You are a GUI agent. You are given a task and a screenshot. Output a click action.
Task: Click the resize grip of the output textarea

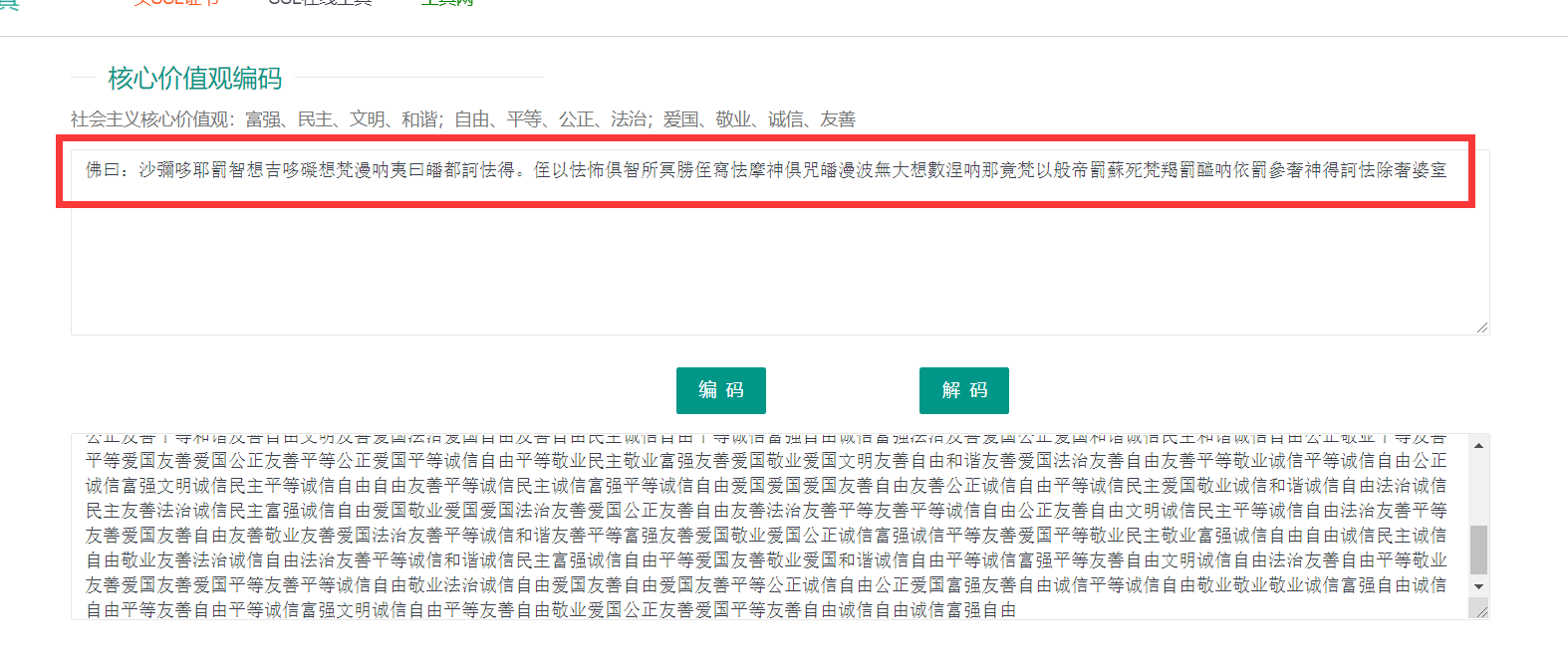(x=1482, y=612)
